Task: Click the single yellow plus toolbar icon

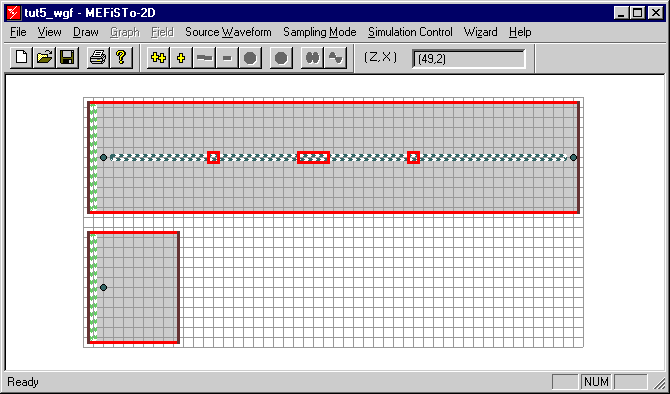Action: [x=181, y=58]
